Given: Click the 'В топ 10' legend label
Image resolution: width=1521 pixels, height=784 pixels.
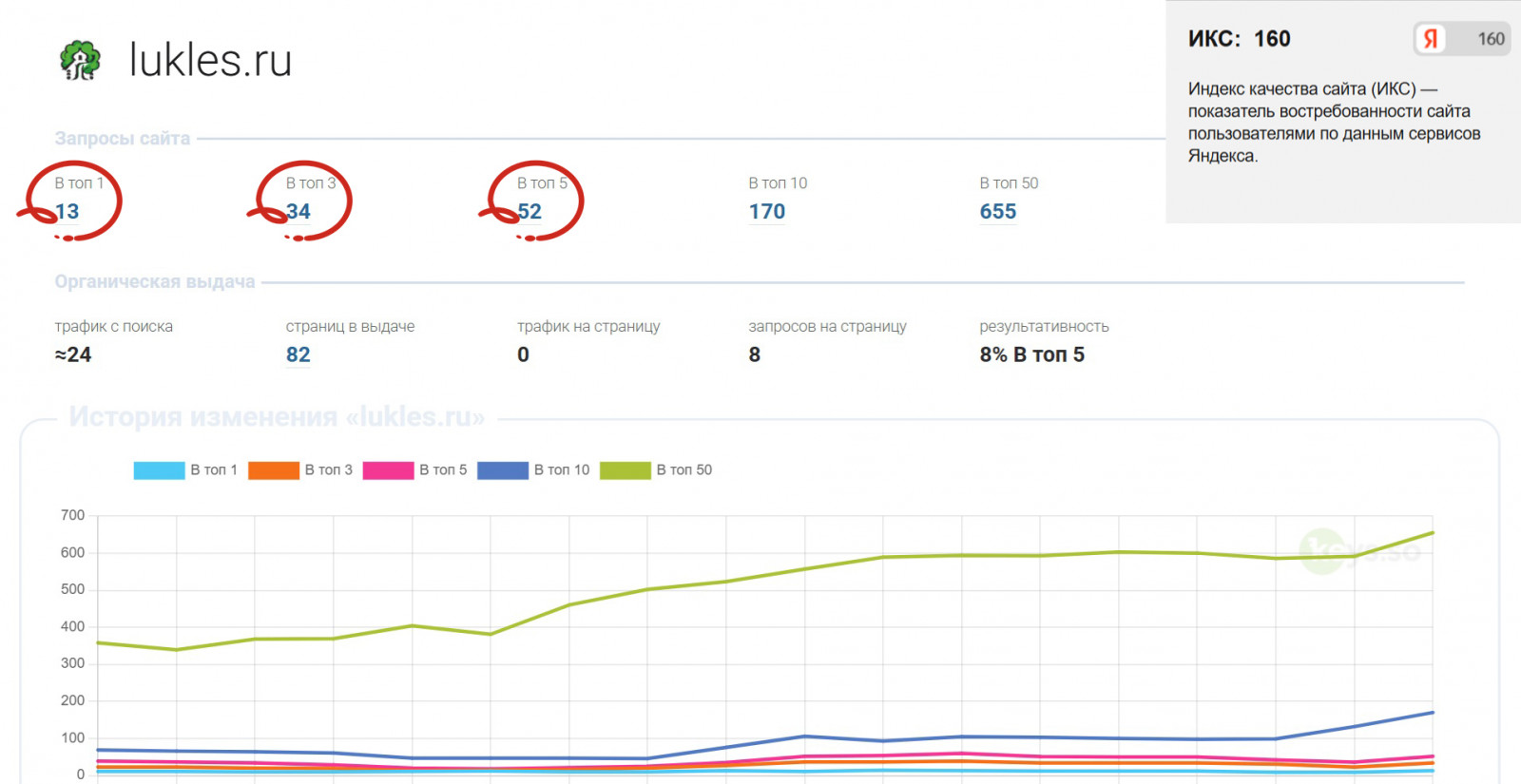Looking at the screenshot, I should click(562, 469).
